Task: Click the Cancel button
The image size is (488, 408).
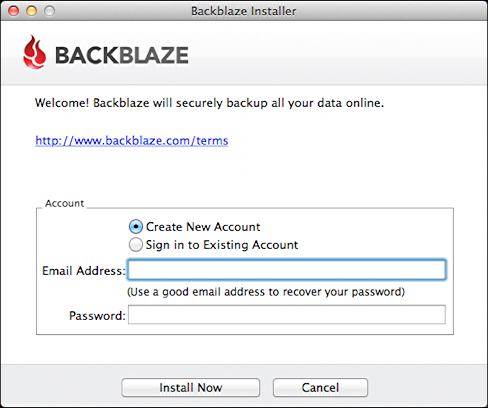Action: [x=320, y=388]
